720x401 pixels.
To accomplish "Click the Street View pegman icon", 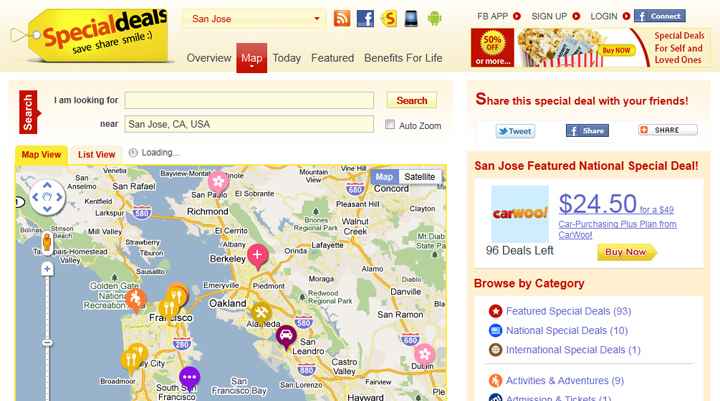I will (x=46, y=242).
